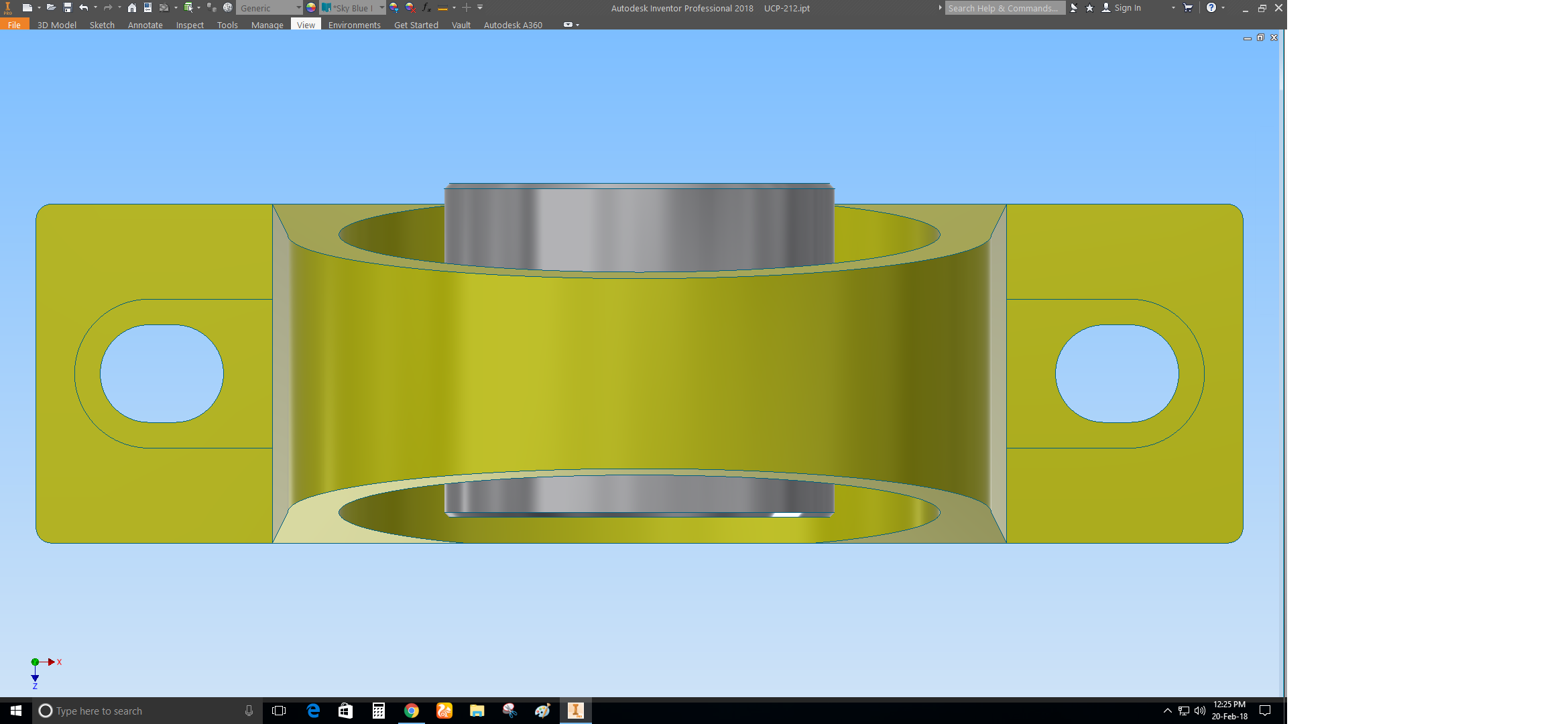Click the orange File button
The width and height of the screenshot is (1568, 724).
[14, 25]
